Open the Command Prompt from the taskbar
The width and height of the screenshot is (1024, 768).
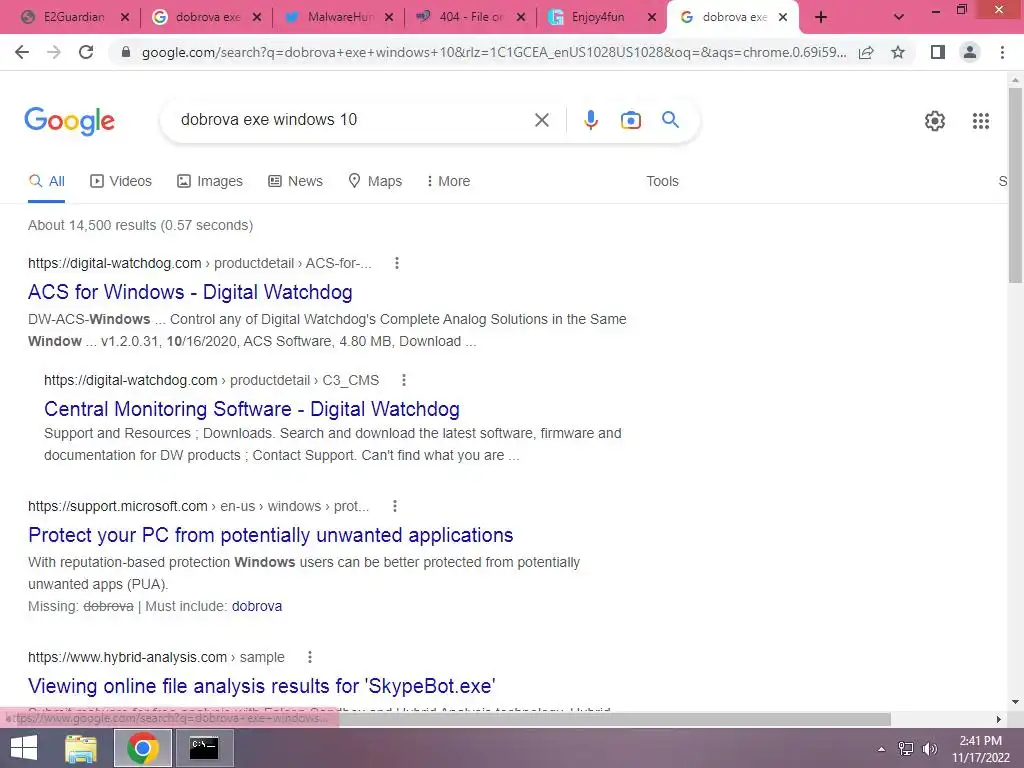click(204, 749)
